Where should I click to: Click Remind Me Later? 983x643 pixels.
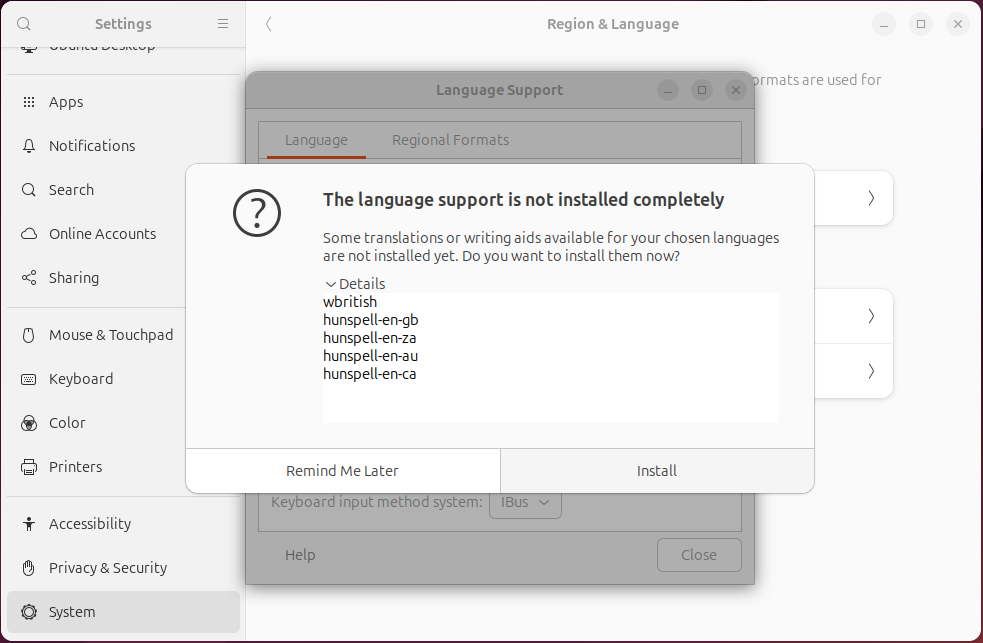tap(342, 471)
